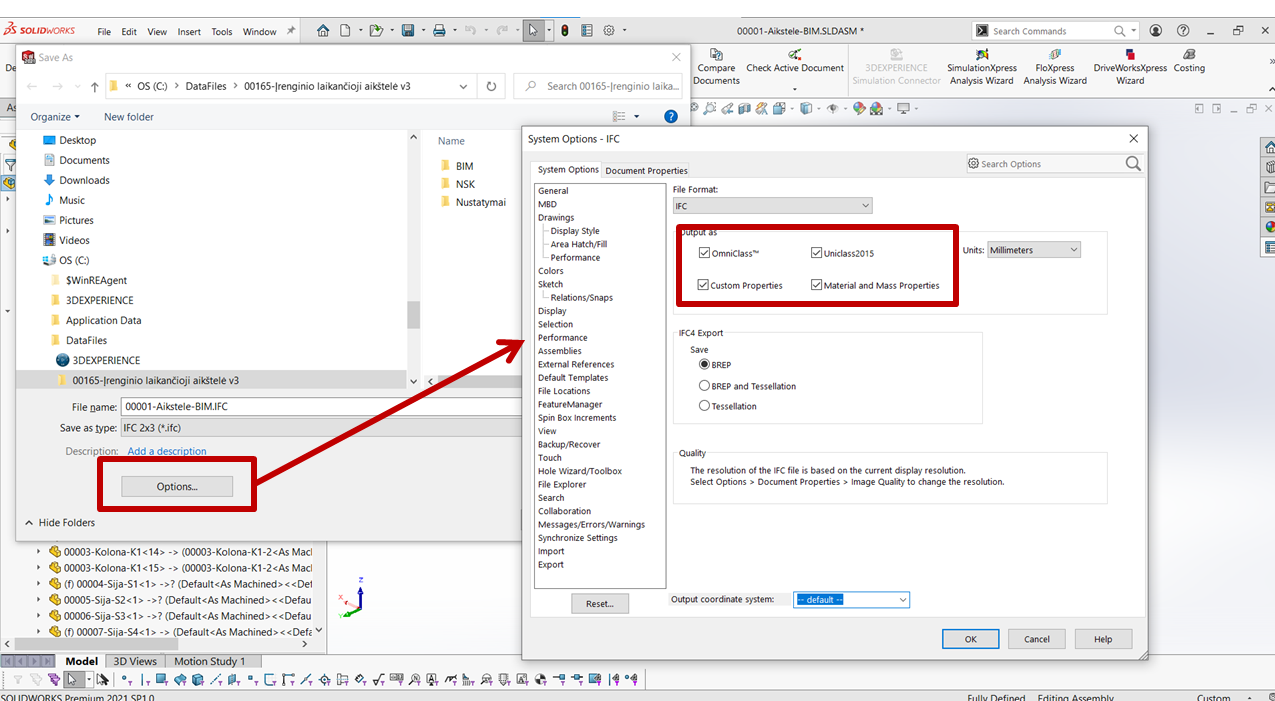Click the Search Options field

(x=1054, y=163)
